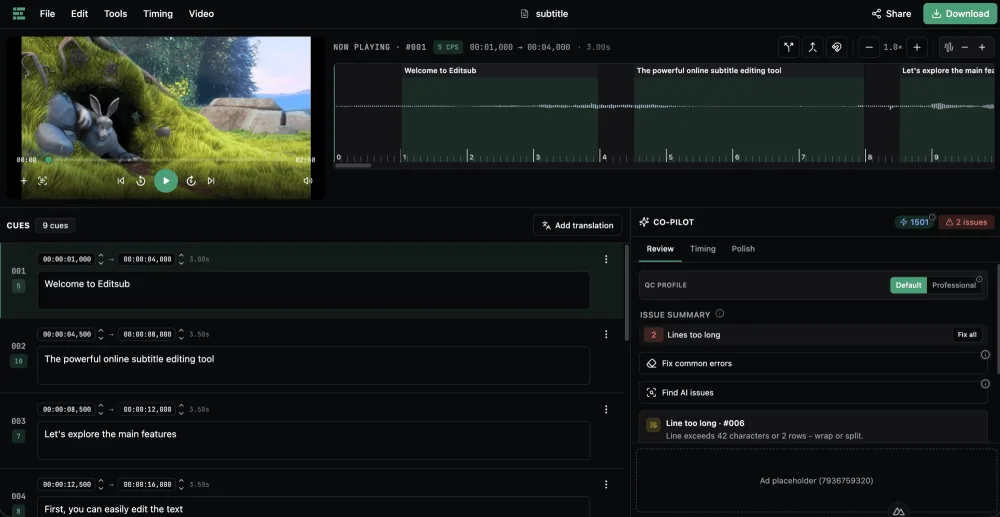Image resolution: width=1000 pixels, height=517 pixels.
Task: Click the split cue icon above waveform
Action: pyautogui.click(x=789, y=47)
